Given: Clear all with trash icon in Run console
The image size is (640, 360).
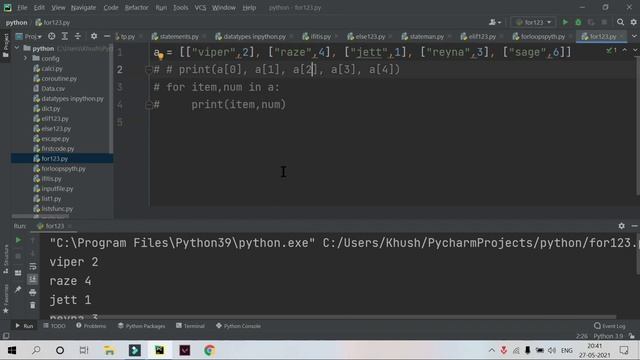Looking at the screenshot, I should click(x=33, y=305).
